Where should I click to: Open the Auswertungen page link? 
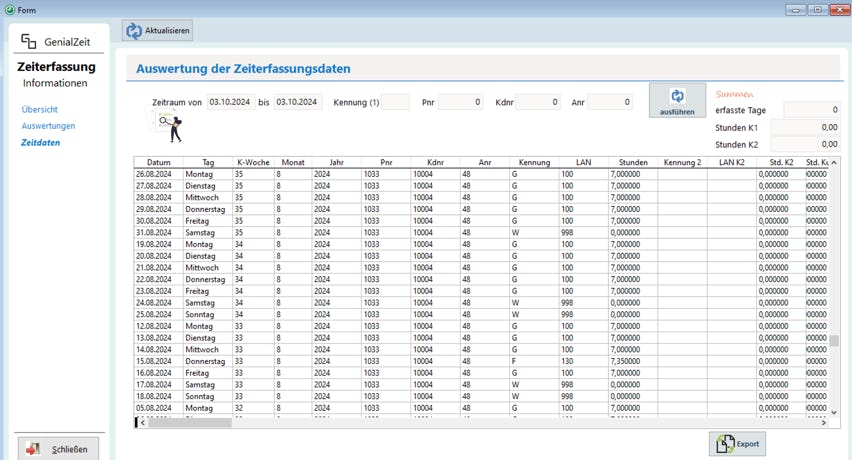[x=48, y=126]
